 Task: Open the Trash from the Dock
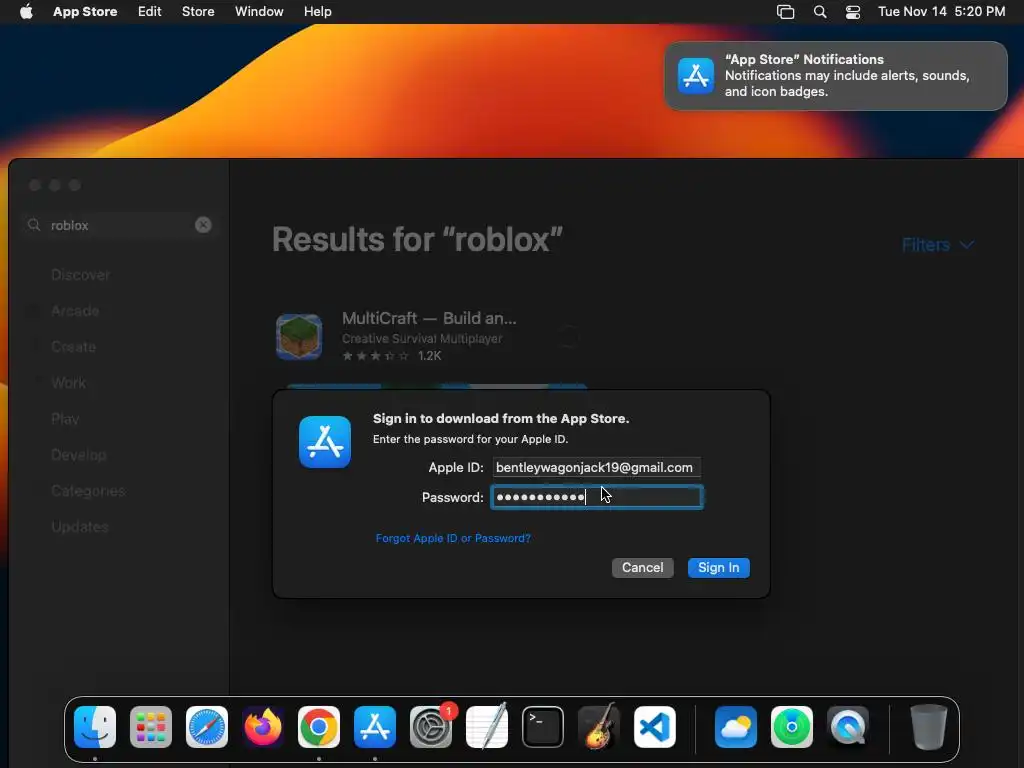click(x=928, y=727)
